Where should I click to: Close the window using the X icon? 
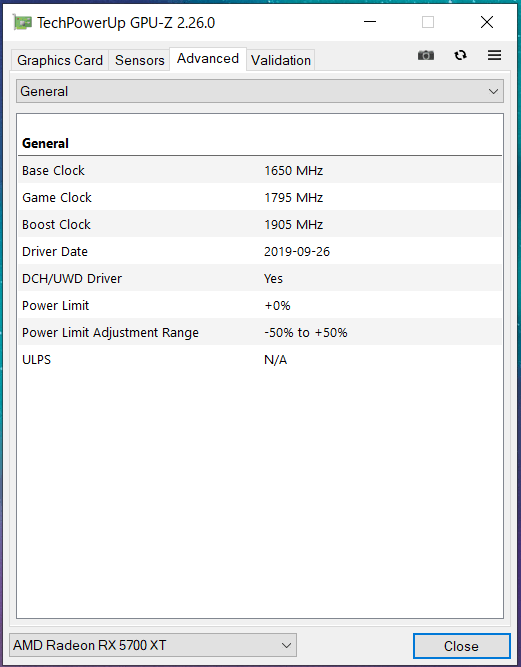coord(487,22)
